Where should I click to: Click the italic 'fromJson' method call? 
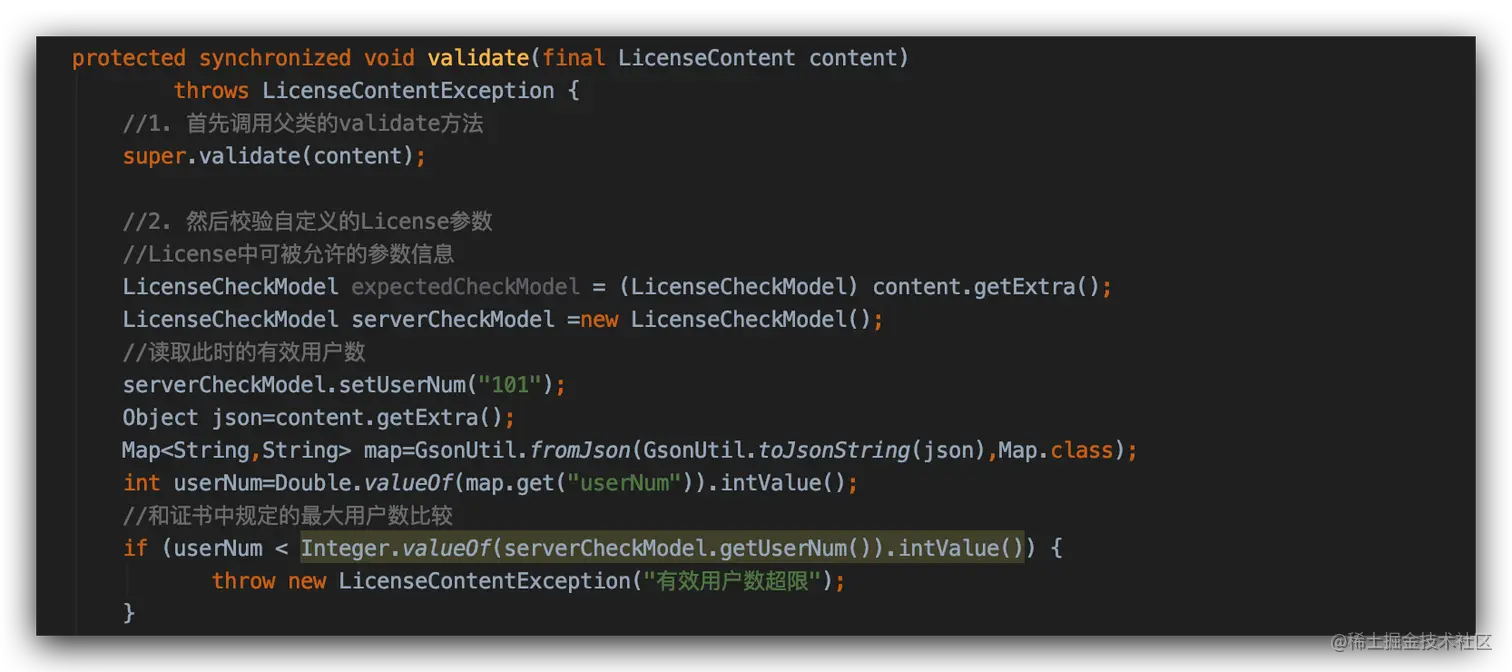click(x=581, y=450)
